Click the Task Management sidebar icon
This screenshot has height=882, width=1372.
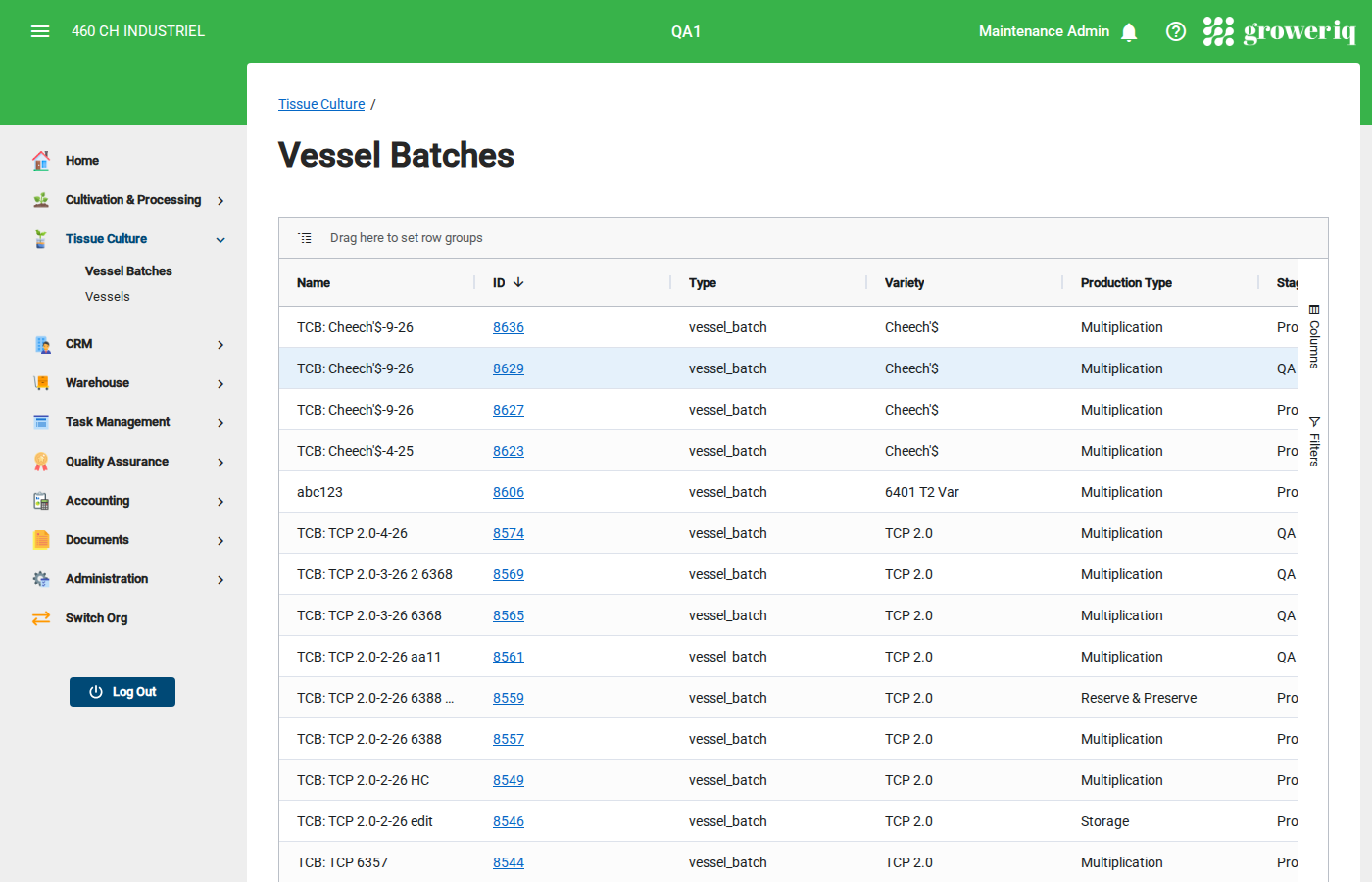tap(41, 422)
